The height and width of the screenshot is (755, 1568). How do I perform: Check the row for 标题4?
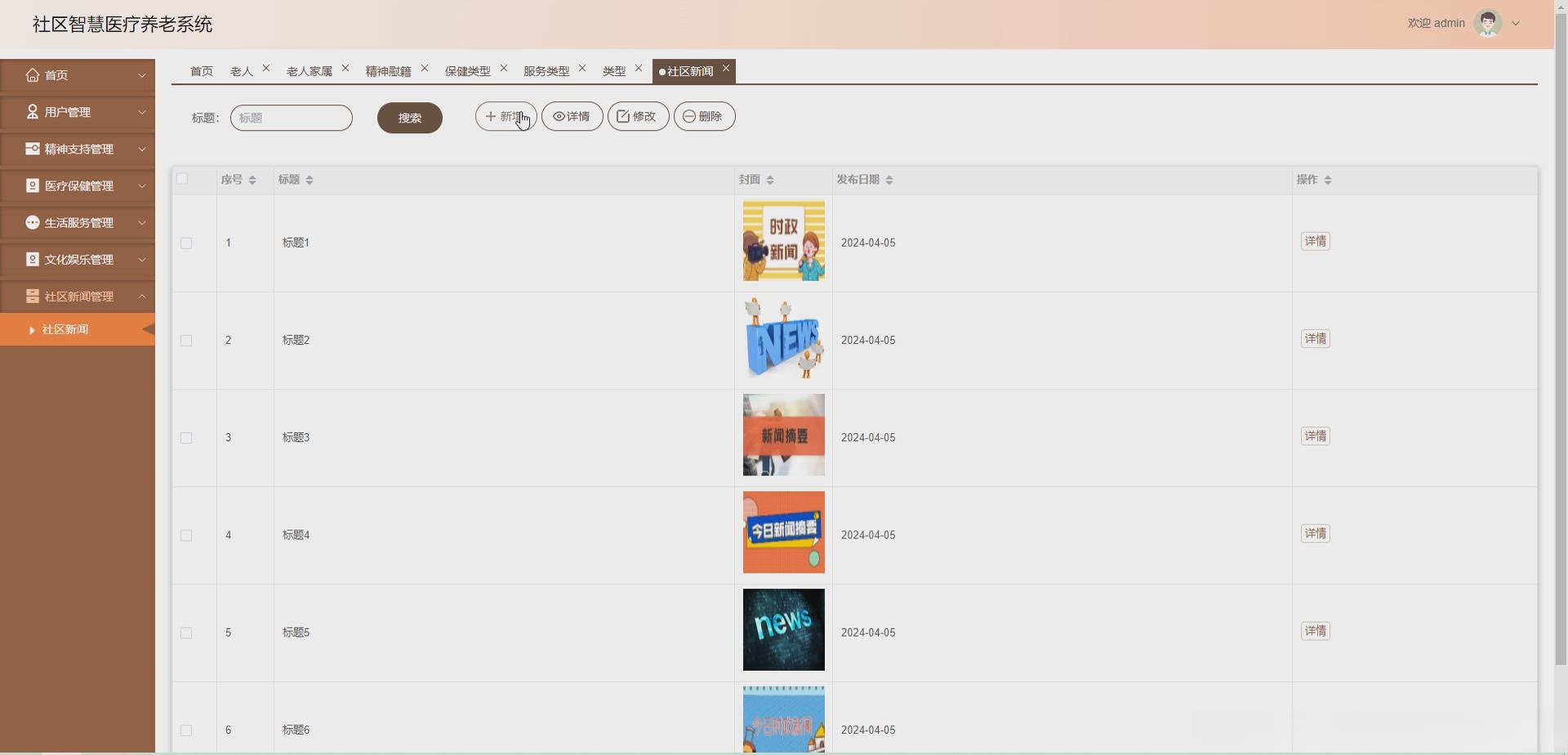186,535
